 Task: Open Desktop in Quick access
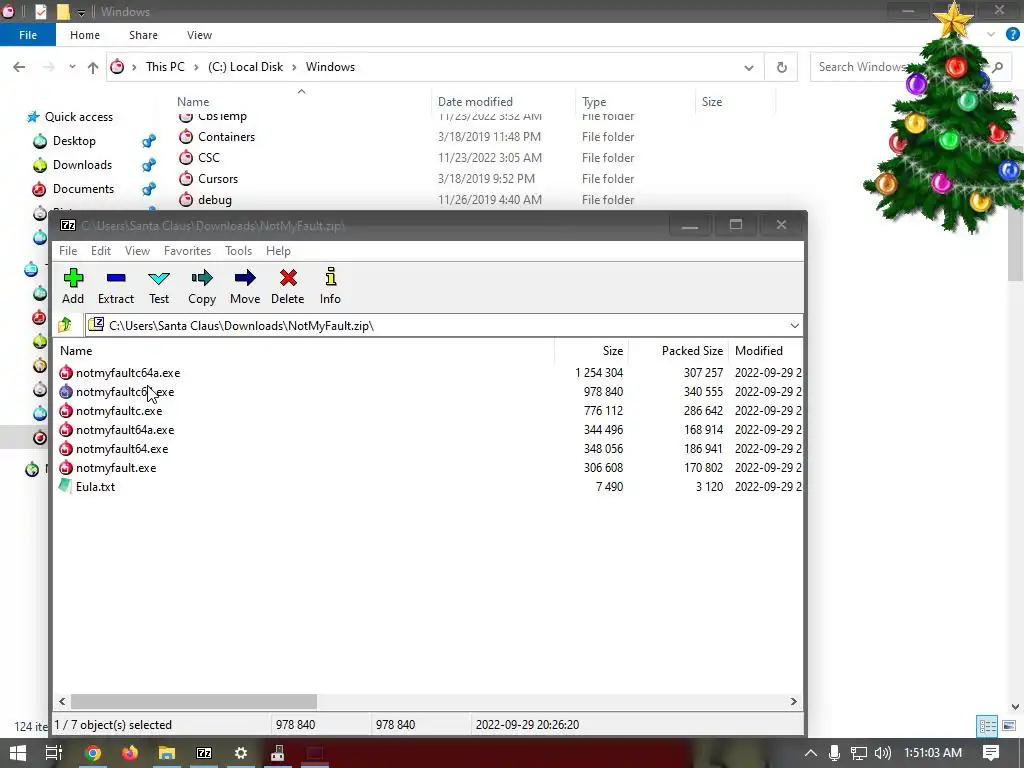(74, 140)
